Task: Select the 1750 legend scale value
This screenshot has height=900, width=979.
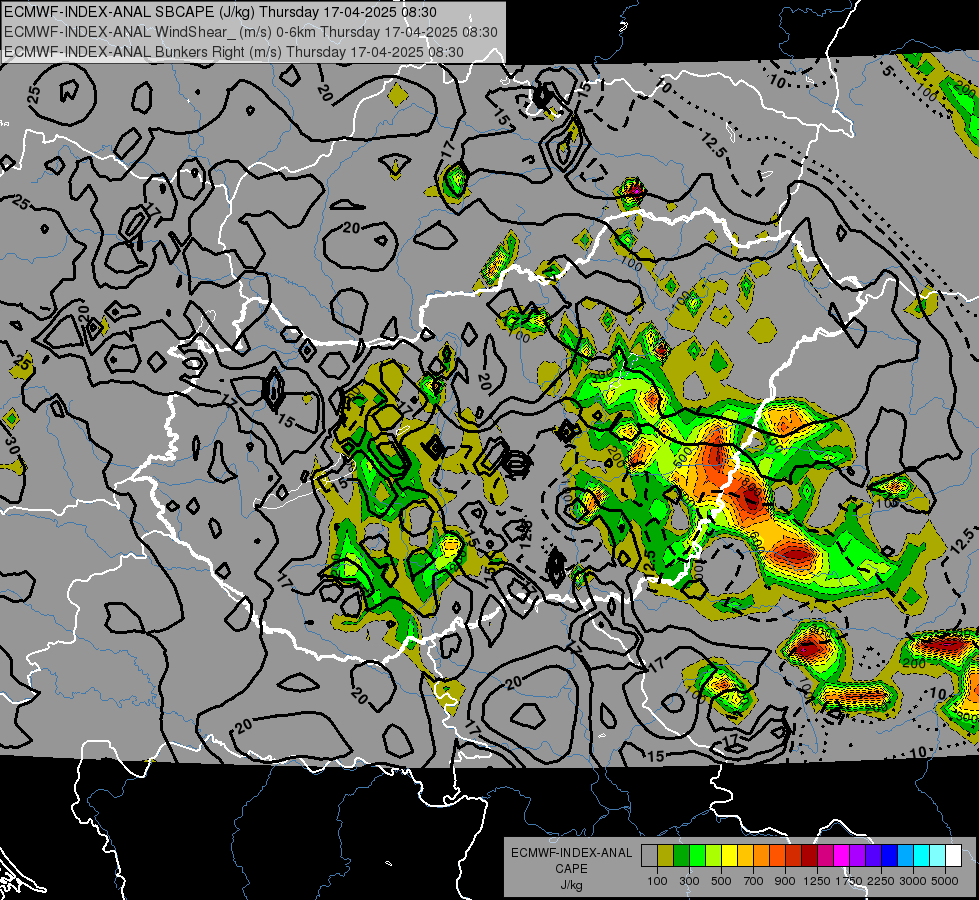Action: tap(849, 881)
